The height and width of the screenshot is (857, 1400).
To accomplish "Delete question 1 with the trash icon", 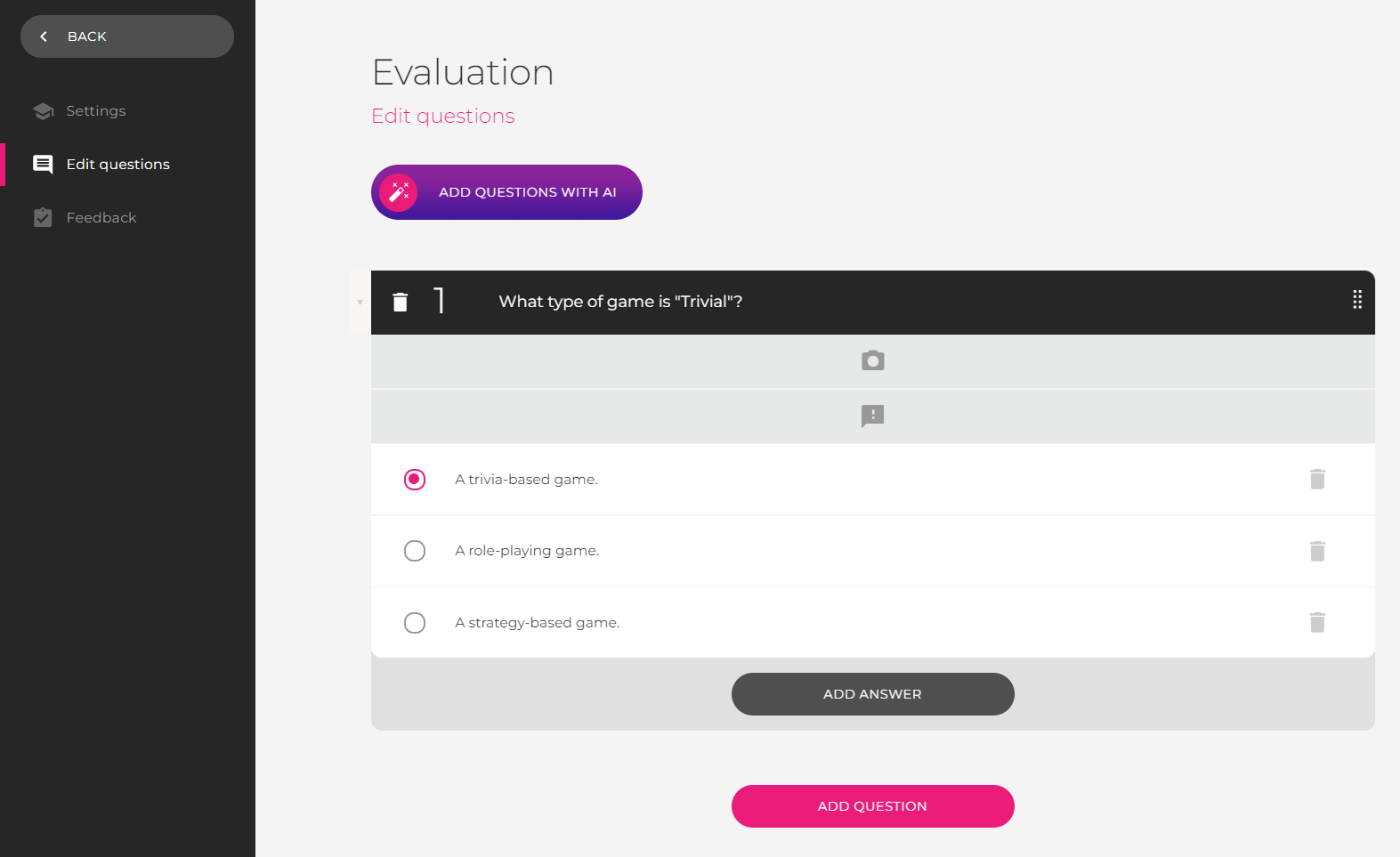I will pyautogui.click(x=401, y=303).
